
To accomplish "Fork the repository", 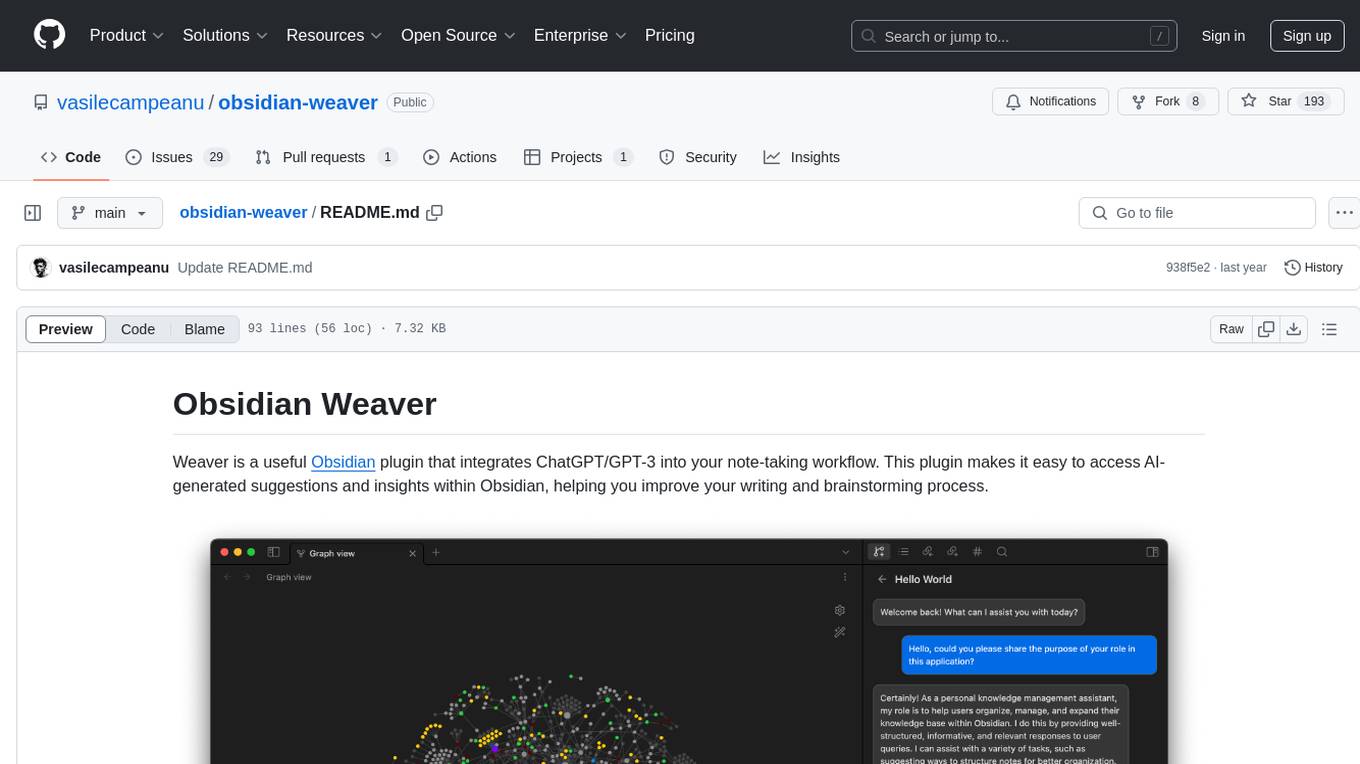I will click(x=1167, y=101).
